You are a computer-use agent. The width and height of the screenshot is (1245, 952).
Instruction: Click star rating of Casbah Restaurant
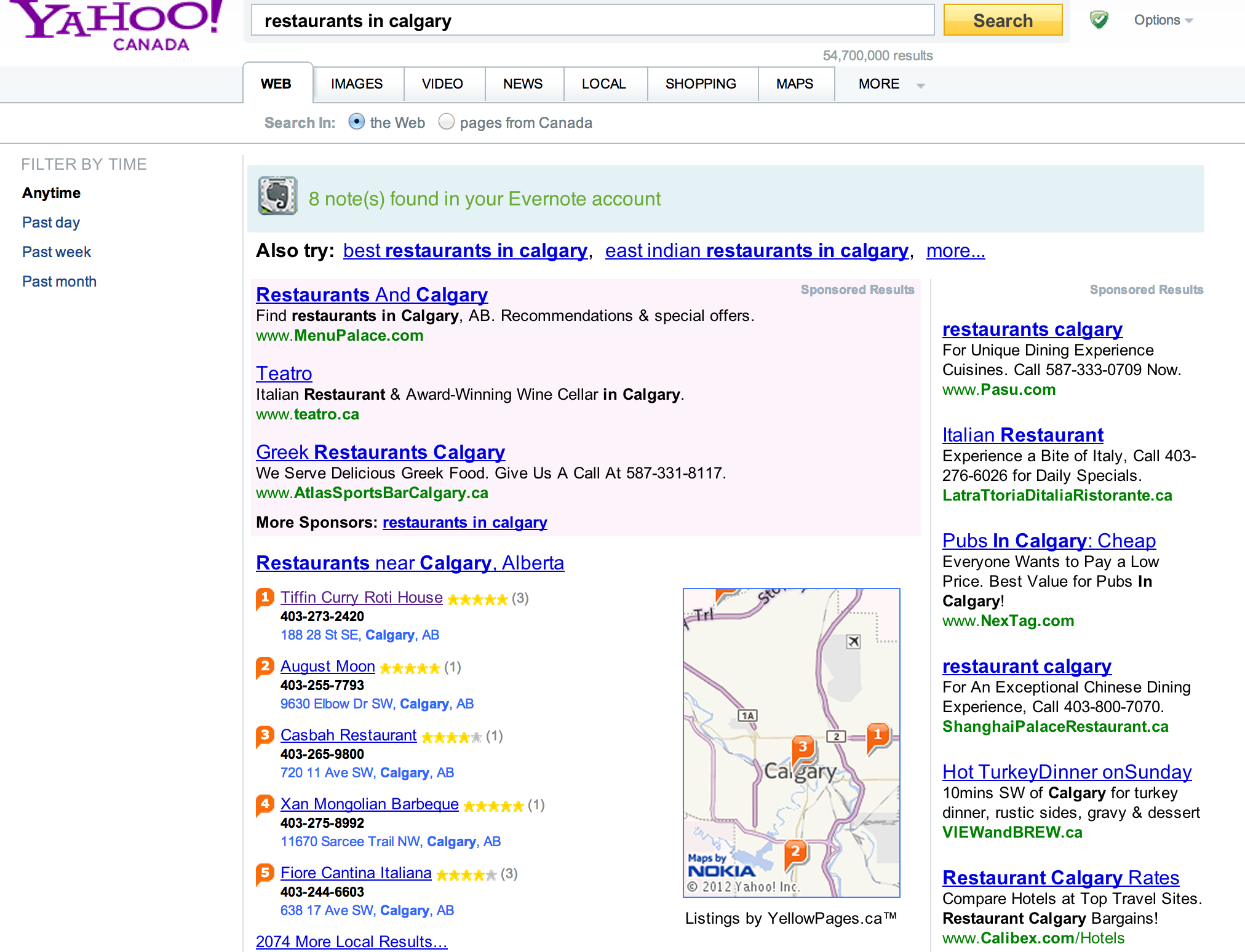pyautogui.click(x=451, y=737)
